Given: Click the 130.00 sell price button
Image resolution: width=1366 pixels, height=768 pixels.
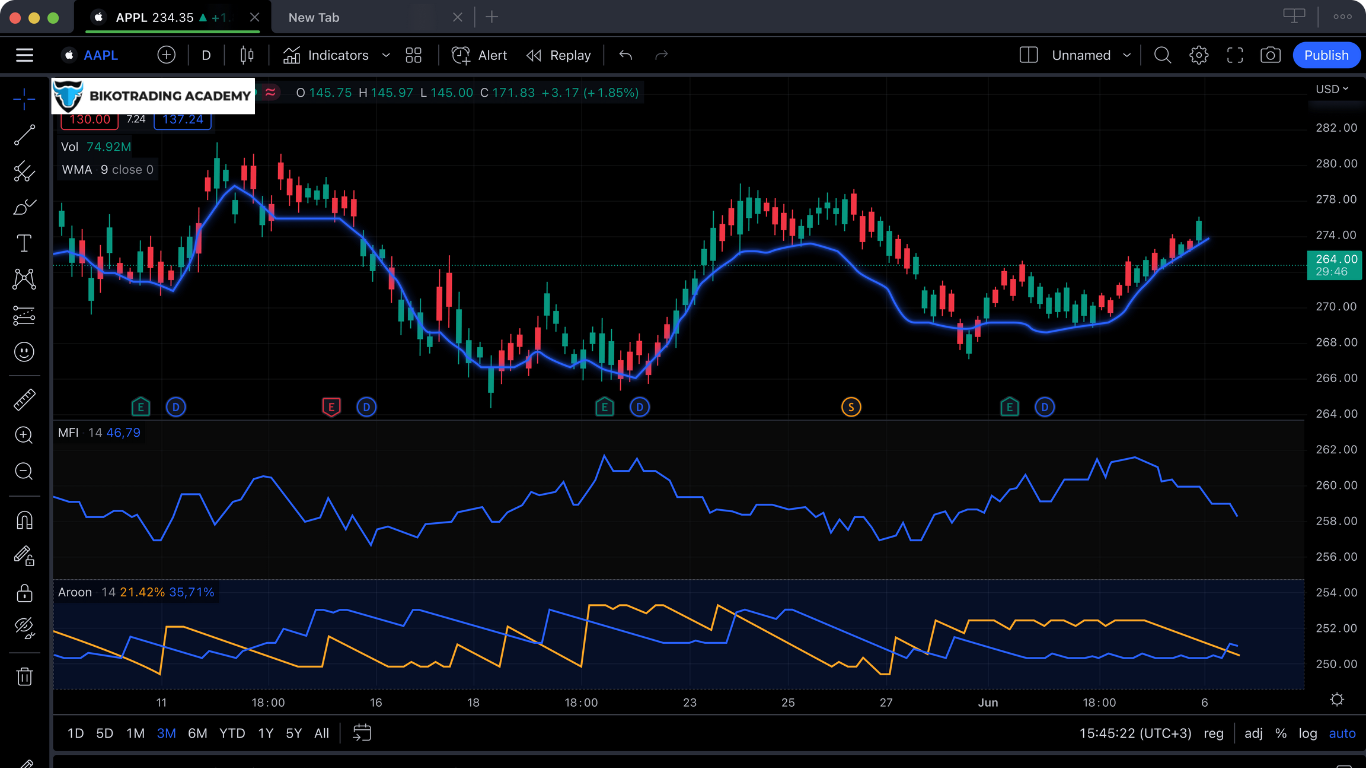Looking at the screenshot, I should 90,119.
